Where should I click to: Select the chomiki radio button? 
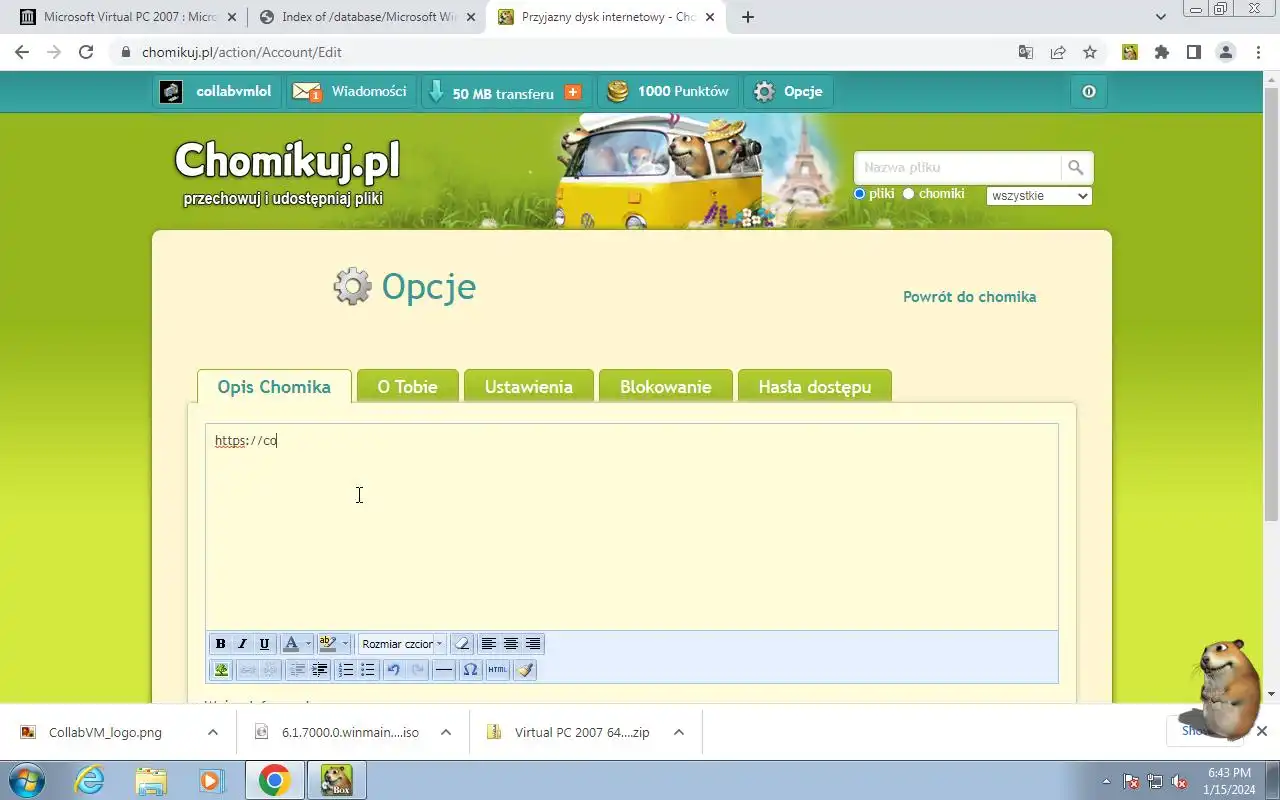point(908,194)
